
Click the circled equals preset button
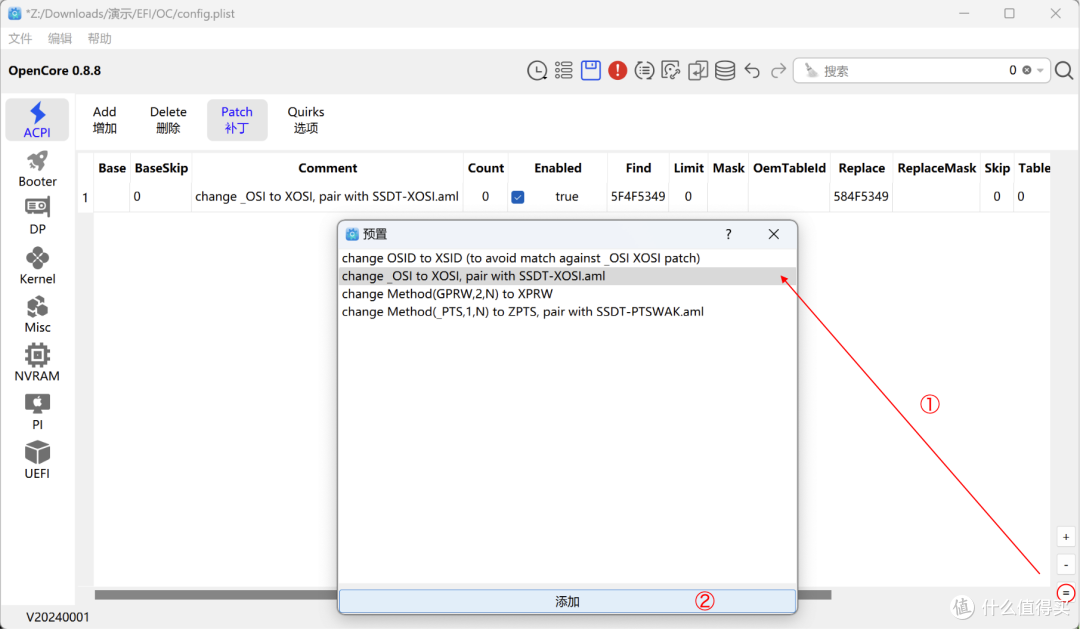pos(1066,593)
